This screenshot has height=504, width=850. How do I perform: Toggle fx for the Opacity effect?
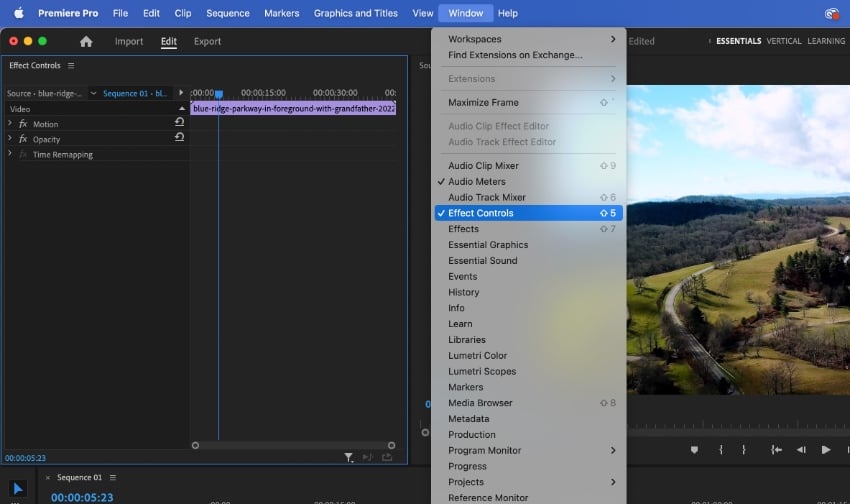tap(23, 139)
